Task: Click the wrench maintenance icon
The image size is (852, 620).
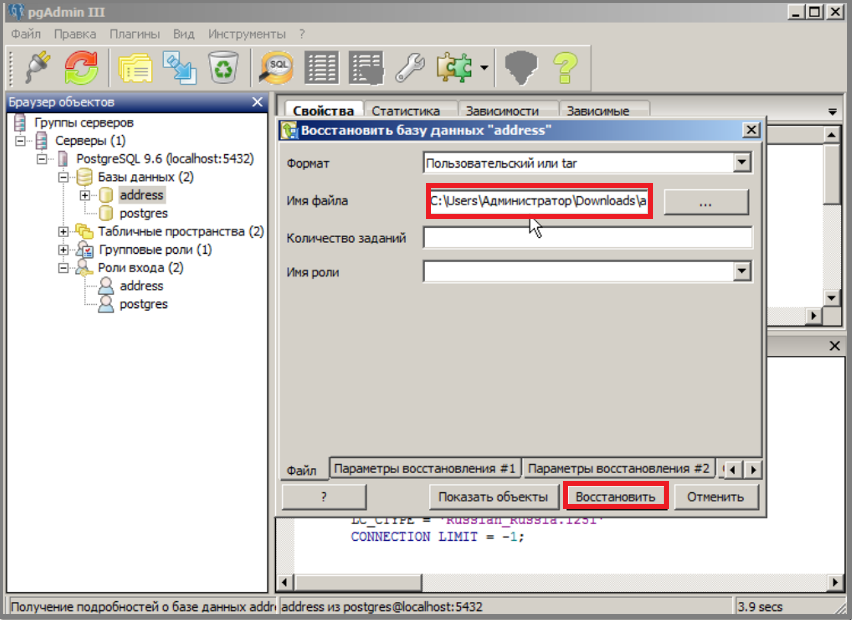Action: pos(410,67)
